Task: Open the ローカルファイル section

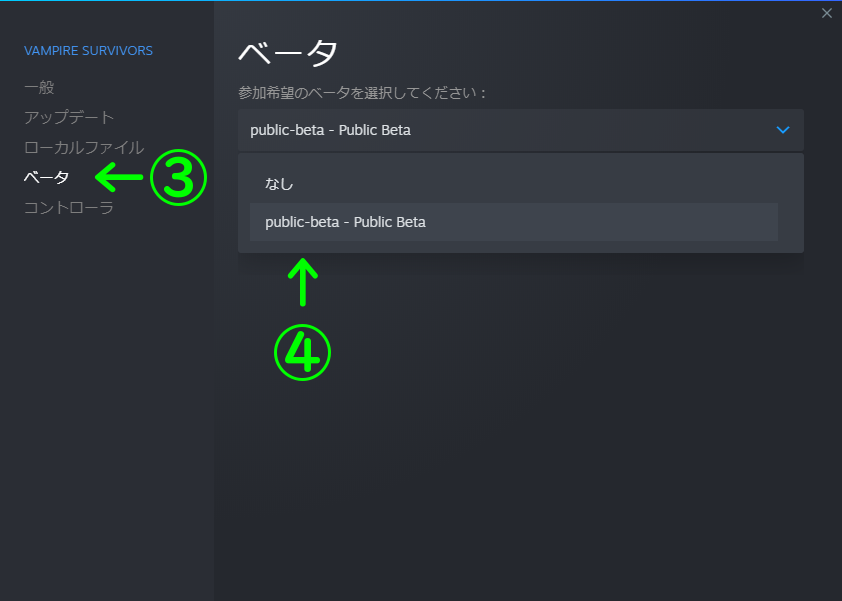Action: 84,148
